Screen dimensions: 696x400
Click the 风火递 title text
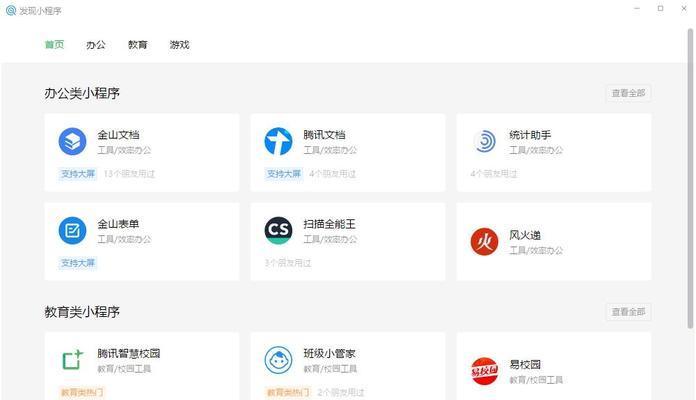(525, 235)
